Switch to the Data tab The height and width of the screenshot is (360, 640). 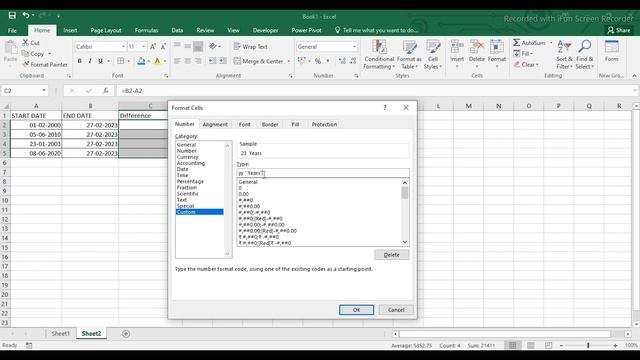177,30
